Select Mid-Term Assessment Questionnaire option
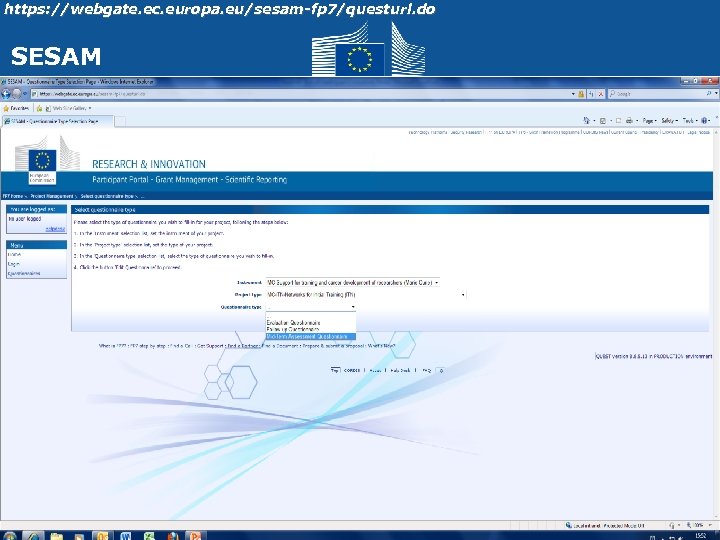This screenshot has height=540, width=720. pyautogui.click(x=310, y=337)
